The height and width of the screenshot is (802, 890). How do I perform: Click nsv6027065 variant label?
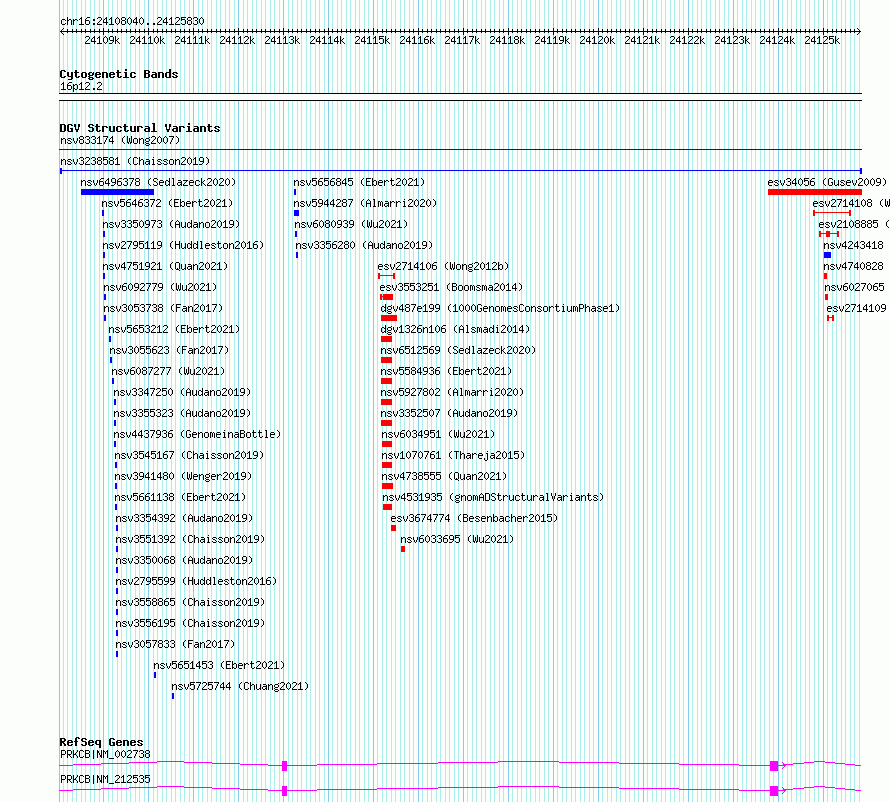pos(854,287)
